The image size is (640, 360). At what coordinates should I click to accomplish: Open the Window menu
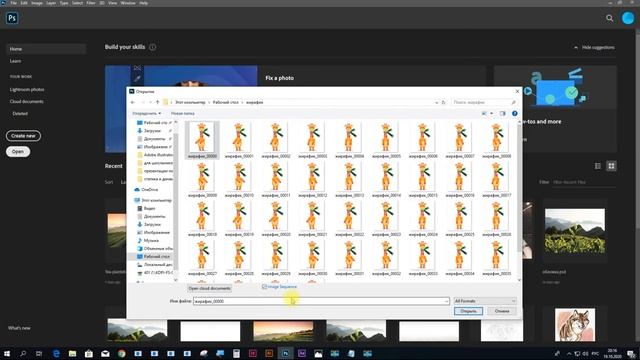tap(128, 3)
